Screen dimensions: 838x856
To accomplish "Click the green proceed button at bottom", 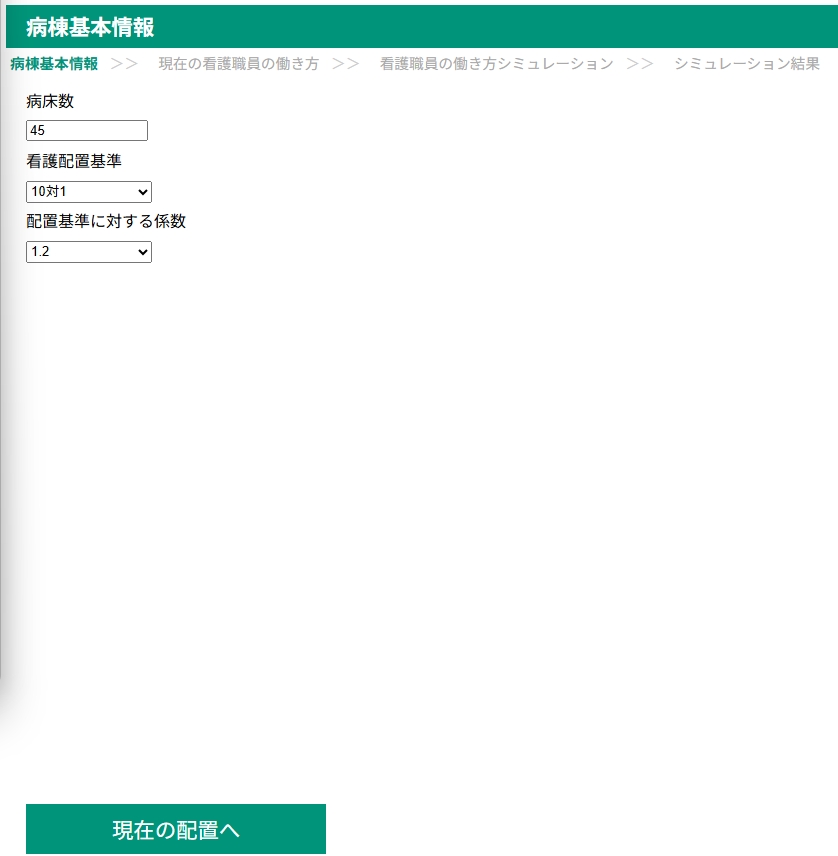I will coord(175,829).
